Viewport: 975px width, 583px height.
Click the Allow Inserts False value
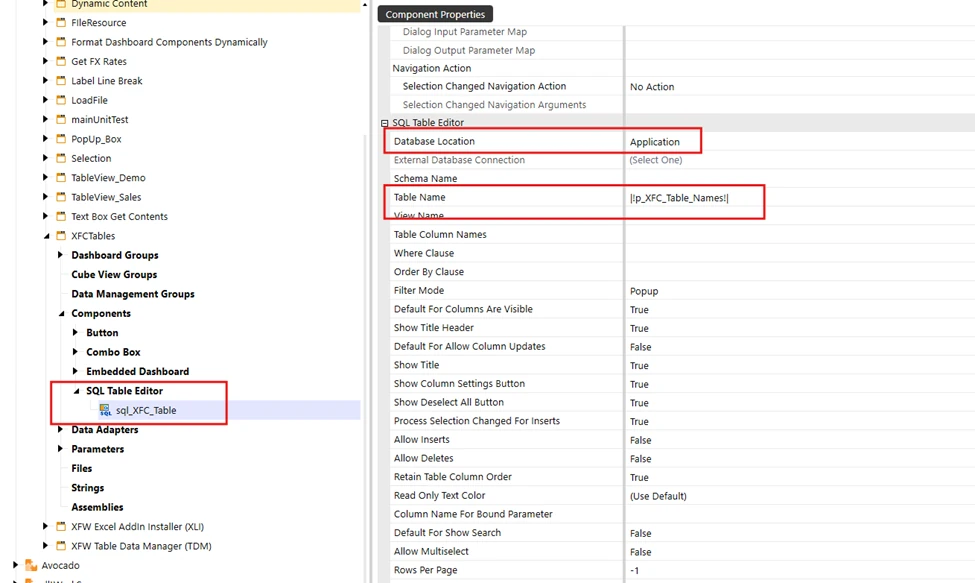point(640,440)
